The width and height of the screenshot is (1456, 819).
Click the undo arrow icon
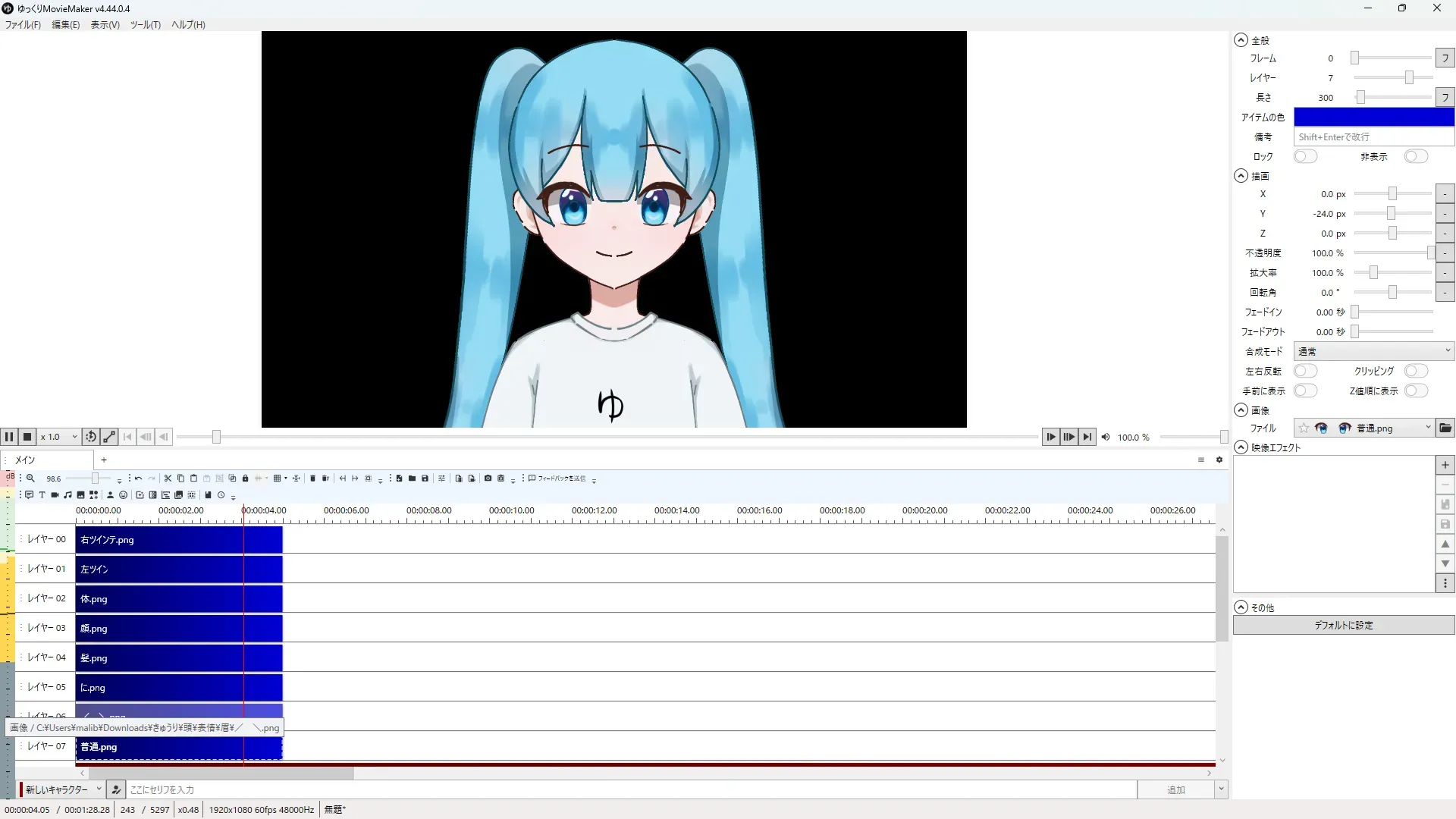(138, 479)
